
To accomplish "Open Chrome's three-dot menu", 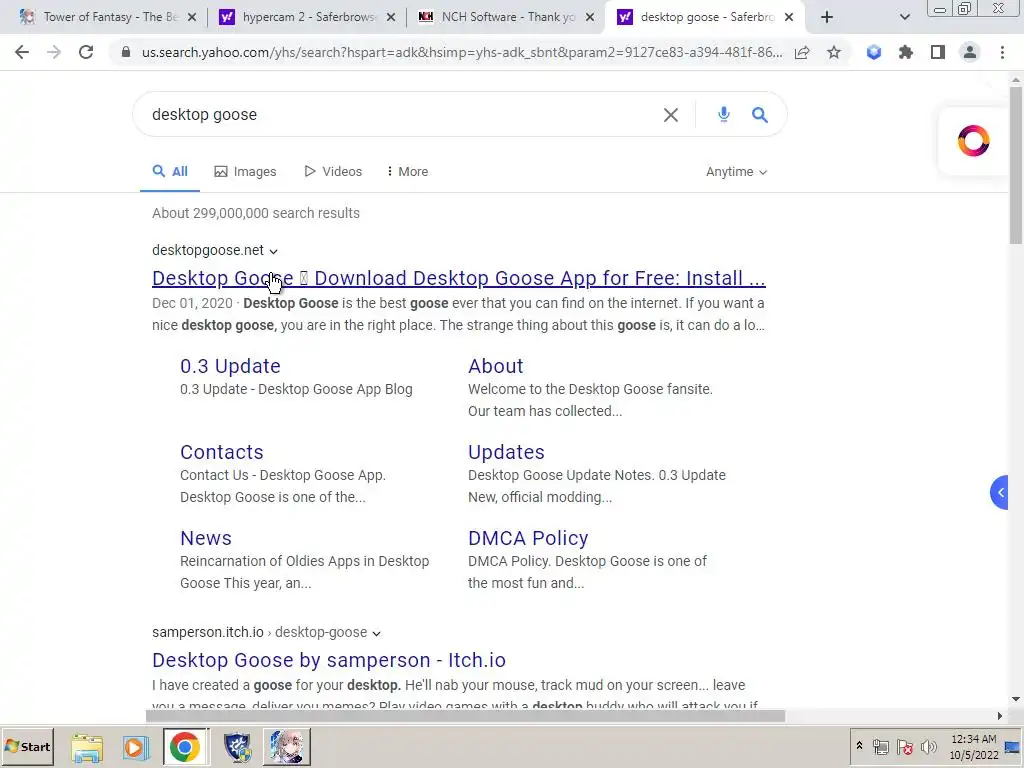I will [x=1002, y=52].
